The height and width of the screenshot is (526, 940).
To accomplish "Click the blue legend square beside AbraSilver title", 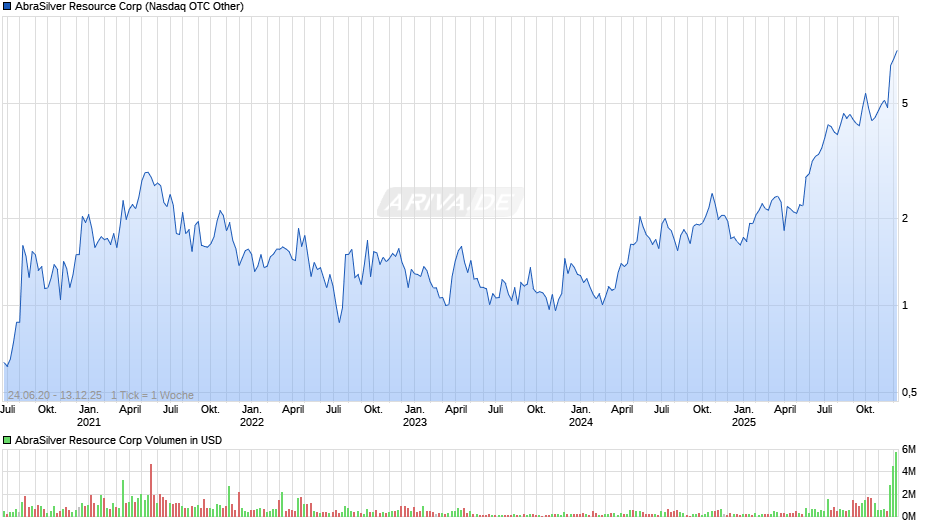I will tap(7, 7).
